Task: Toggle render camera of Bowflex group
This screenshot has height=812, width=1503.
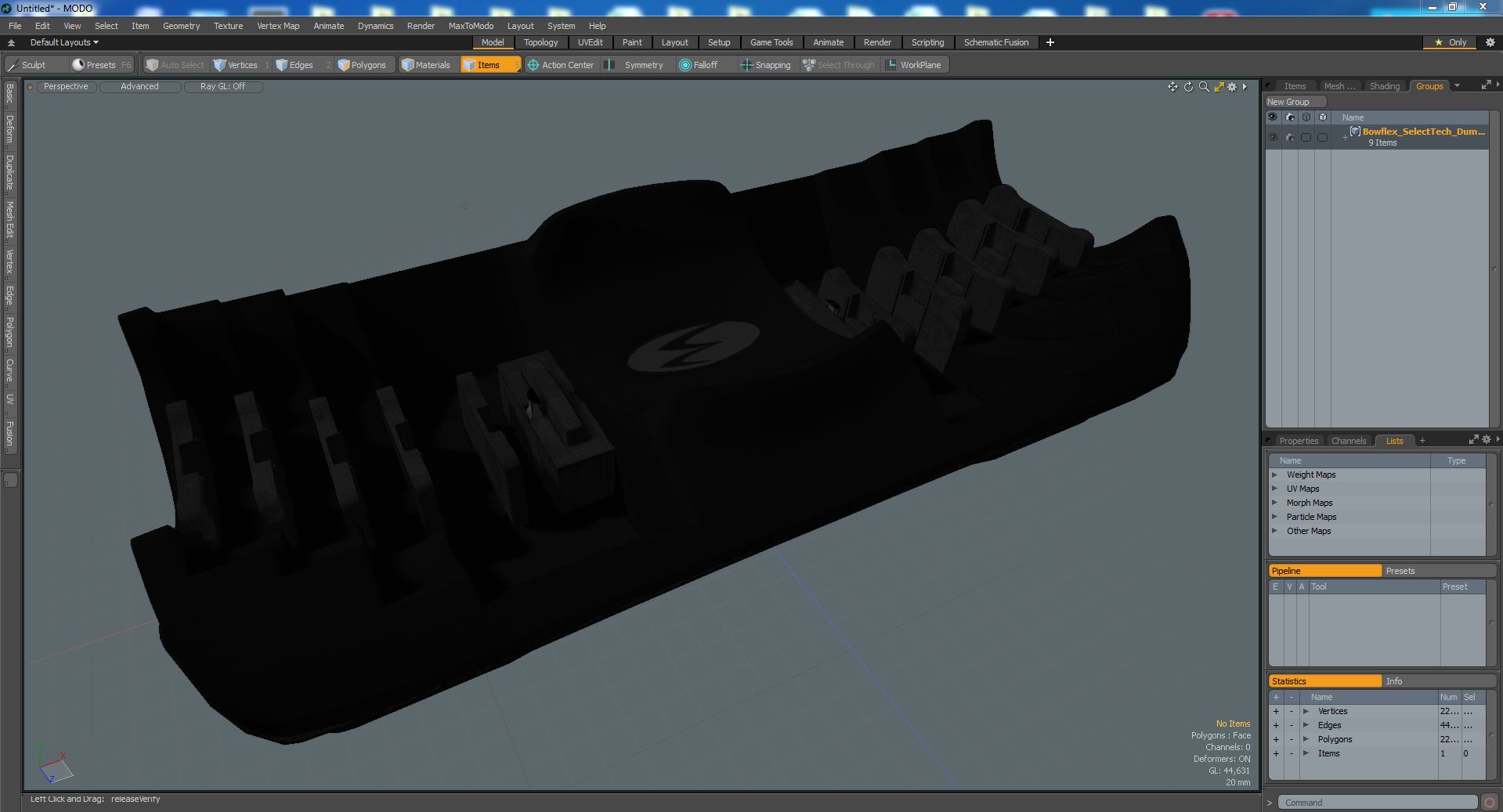Action: click(x=1290, y=137)
